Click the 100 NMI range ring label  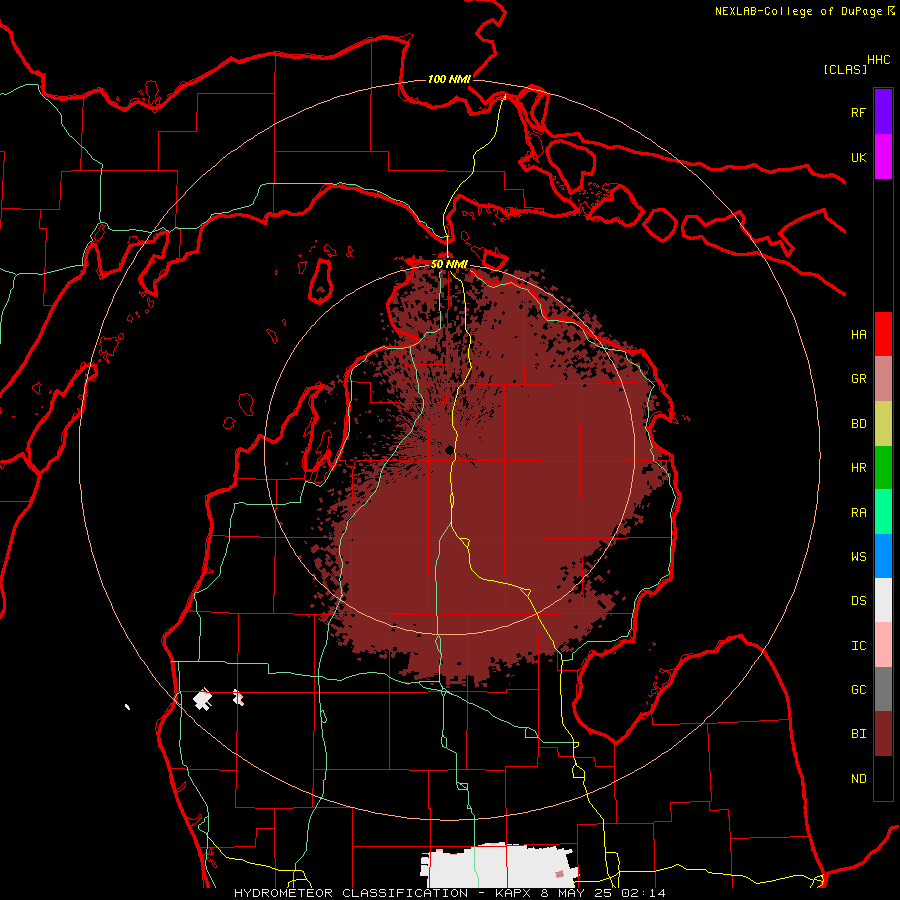449,79
